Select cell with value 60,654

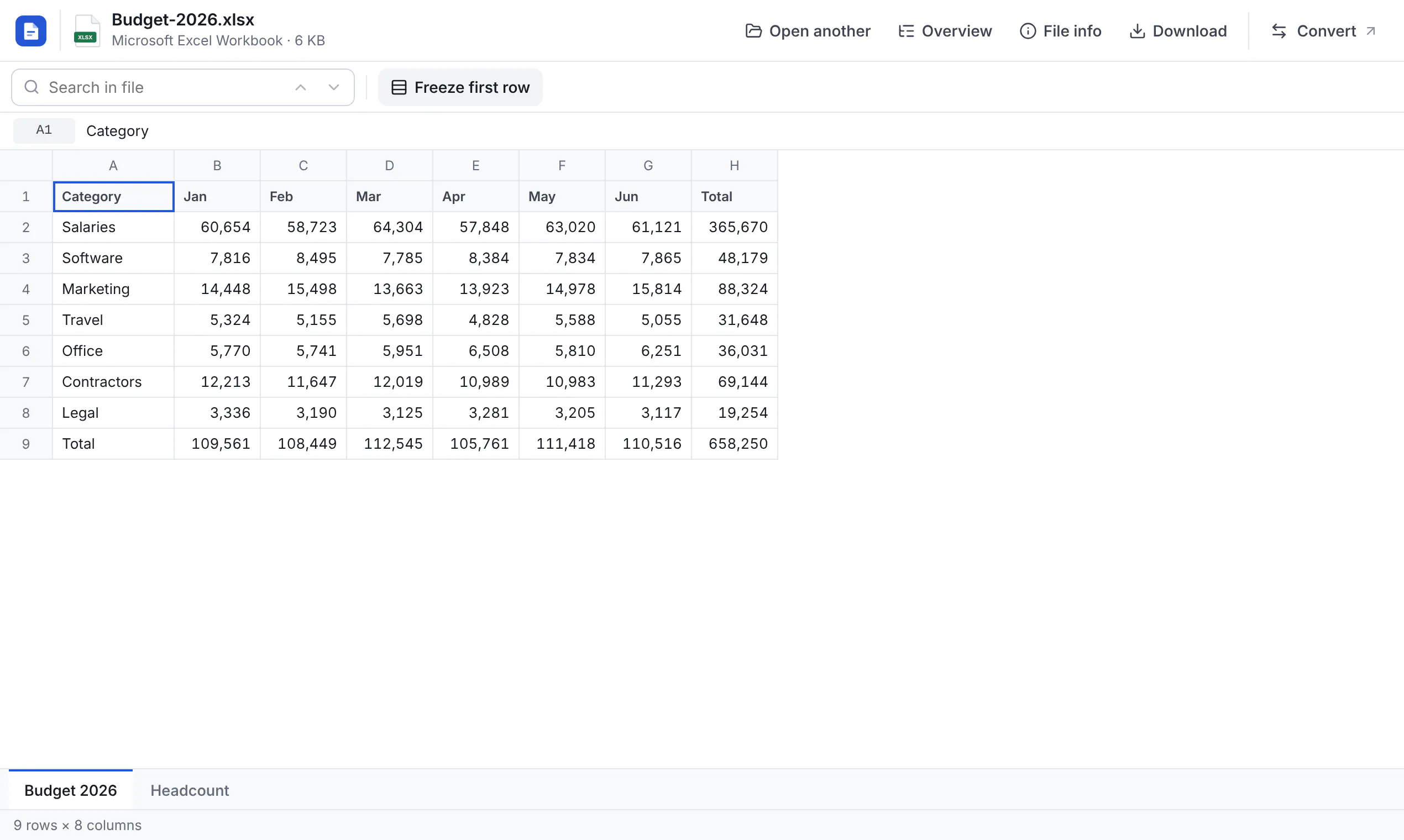click(x=217, y=227)
